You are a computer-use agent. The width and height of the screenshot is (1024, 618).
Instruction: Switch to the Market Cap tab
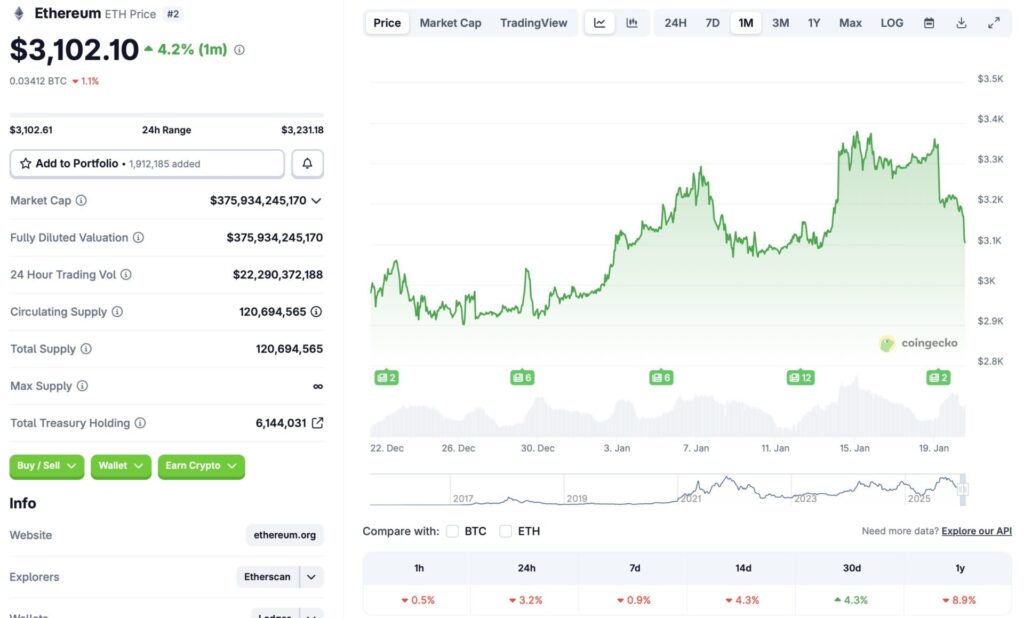click(450, 22)
